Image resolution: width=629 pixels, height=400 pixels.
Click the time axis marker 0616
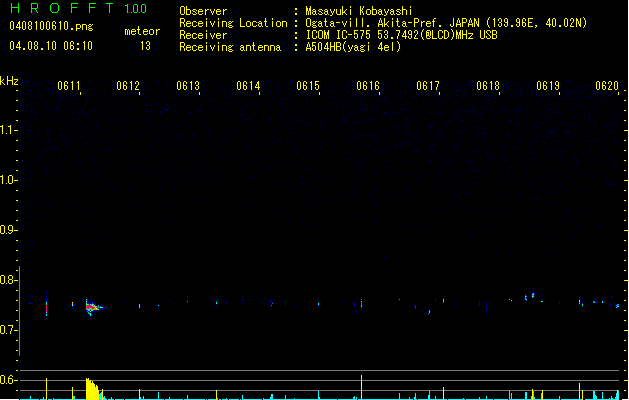(368, 85)
